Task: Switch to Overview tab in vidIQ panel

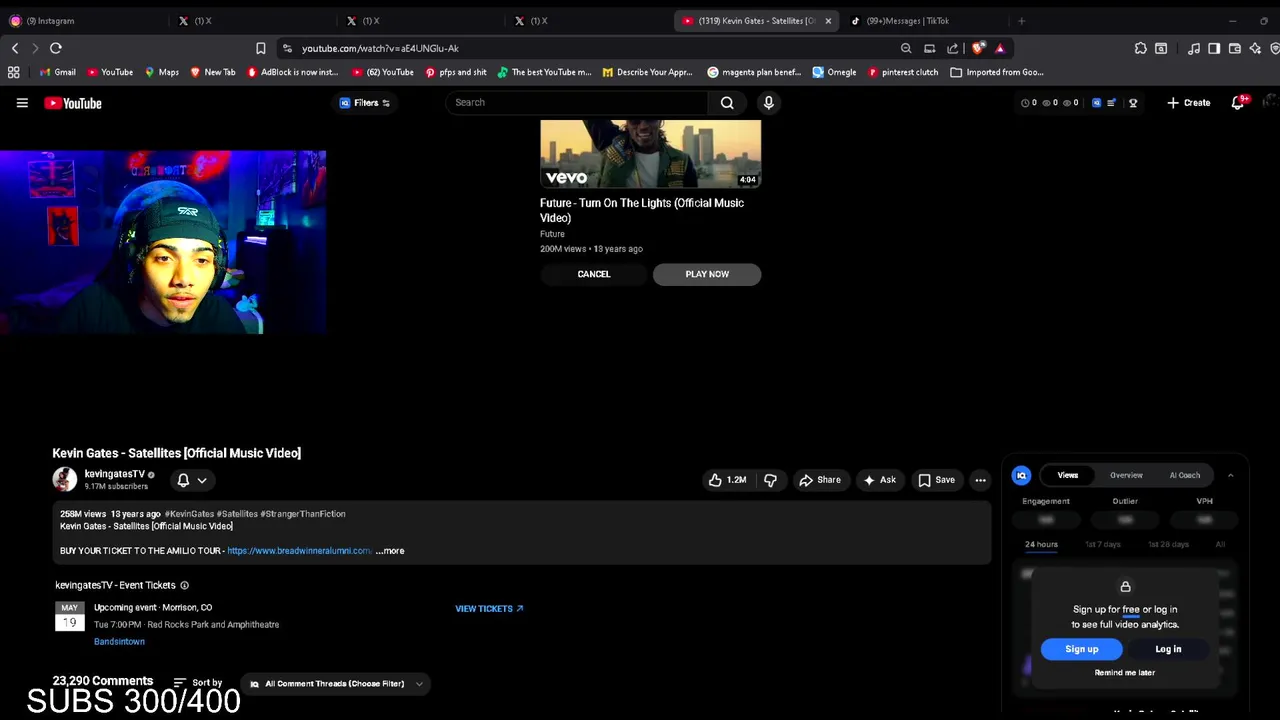Action: (x=1126, y=475)
